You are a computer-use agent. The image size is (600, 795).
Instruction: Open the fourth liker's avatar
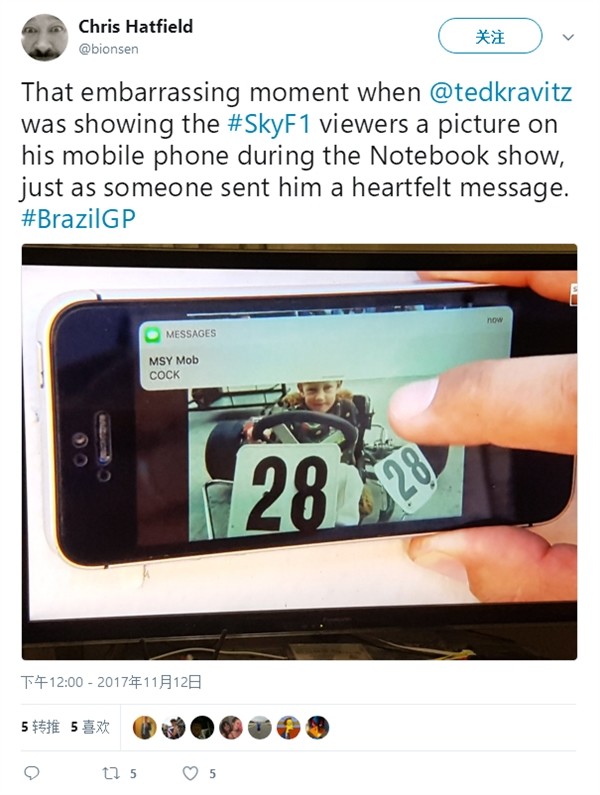[231, 728]
